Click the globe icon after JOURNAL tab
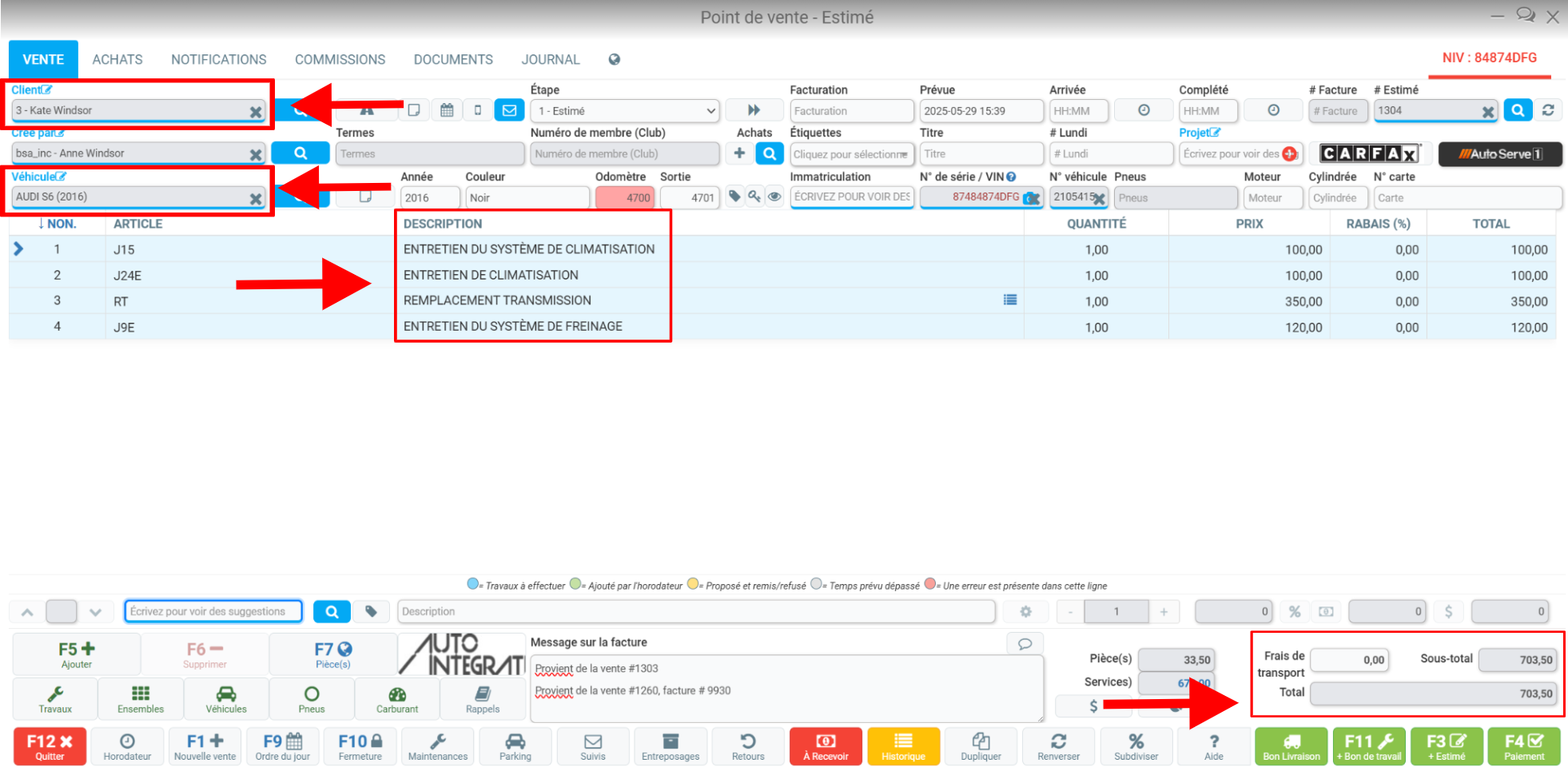 [614, 59]
